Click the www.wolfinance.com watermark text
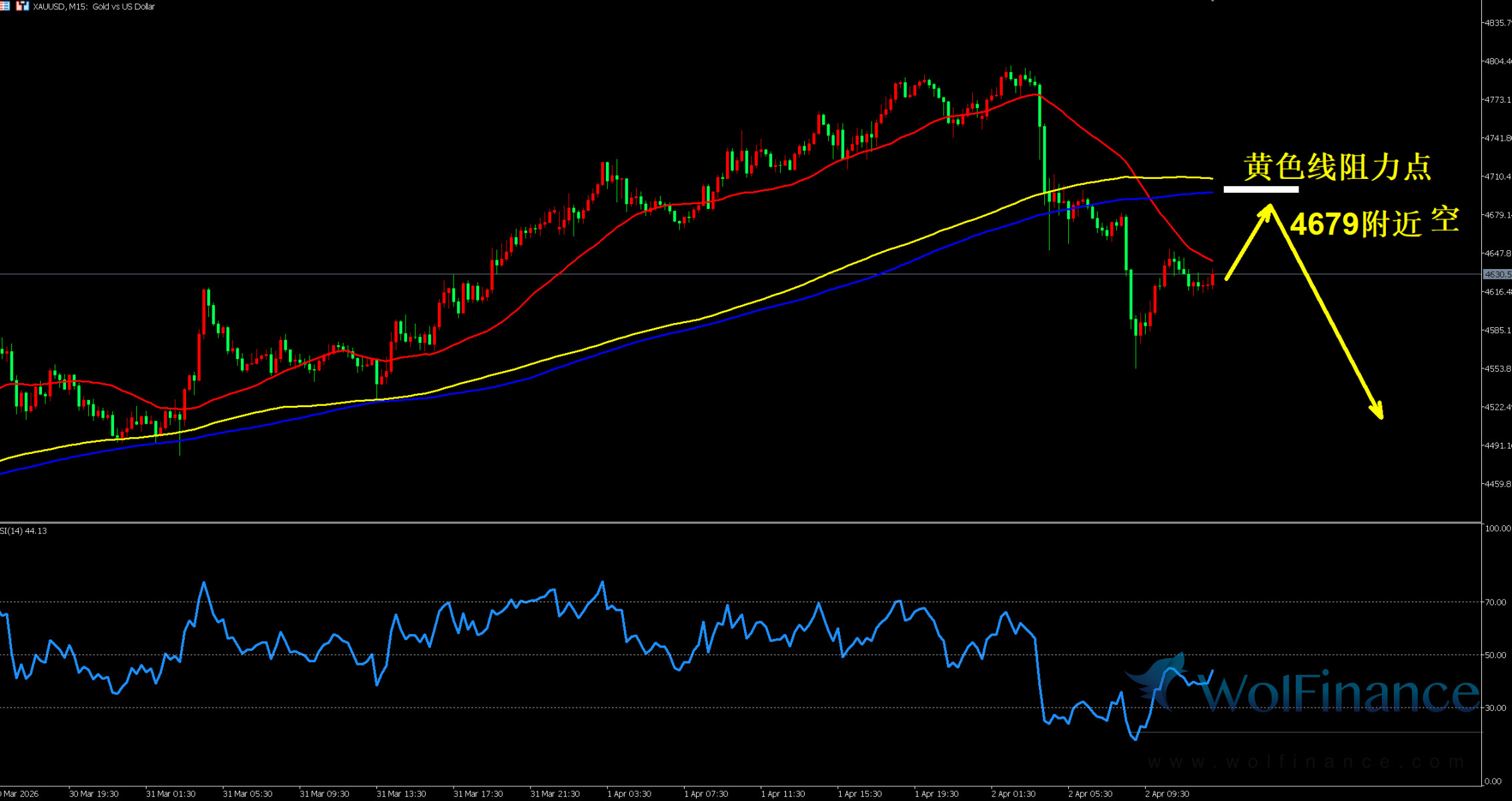This screenshot has height=801, width=1512. (1306, 762)
